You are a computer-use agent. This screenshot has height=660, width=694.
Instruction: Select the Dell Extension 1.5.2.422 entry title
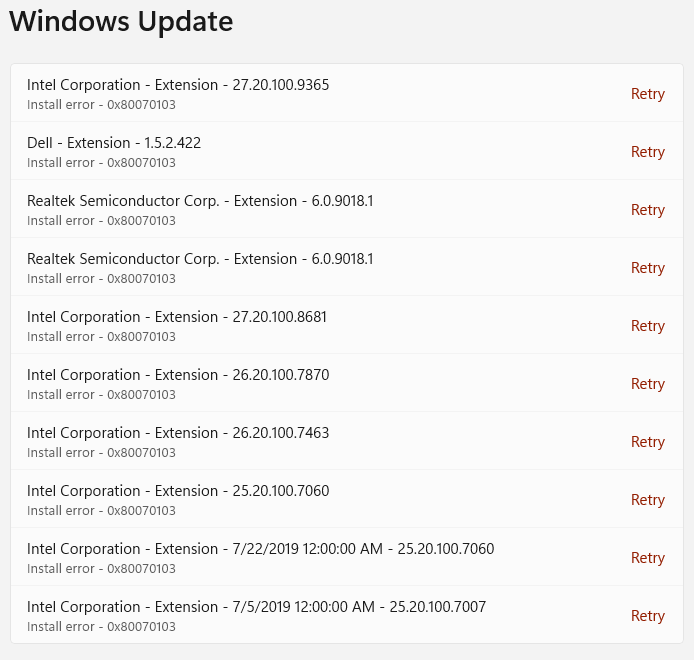click(114, 143)
